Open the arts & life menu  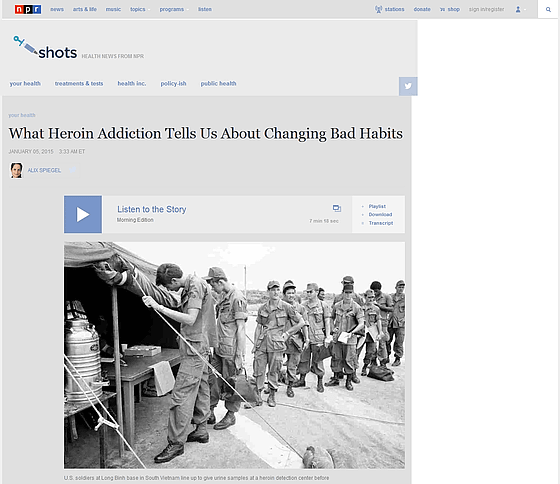click(x=85, y=9)
